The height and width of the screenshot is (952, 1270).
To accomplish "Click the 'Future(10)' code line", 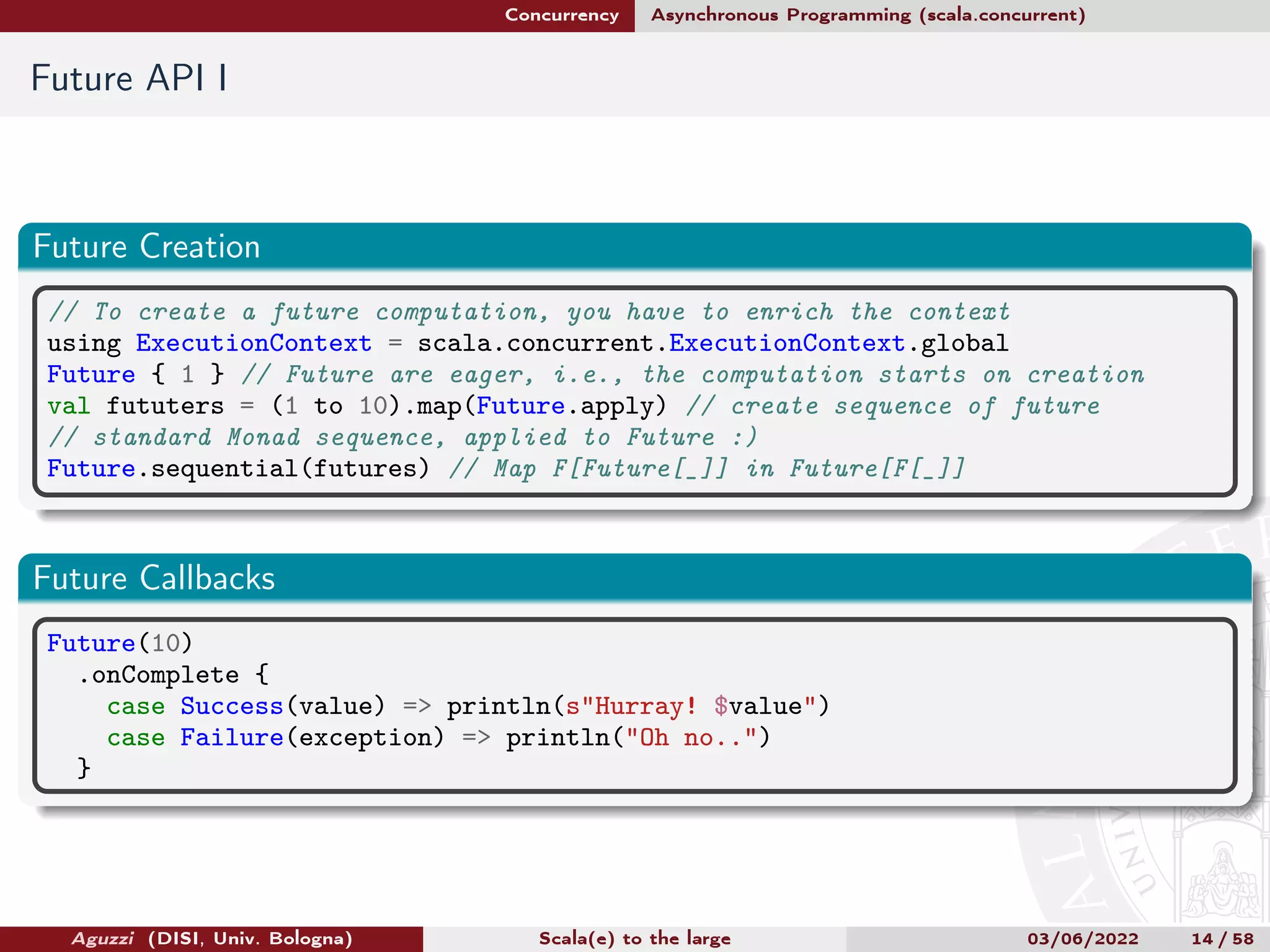I will click(x=120, y=643).
